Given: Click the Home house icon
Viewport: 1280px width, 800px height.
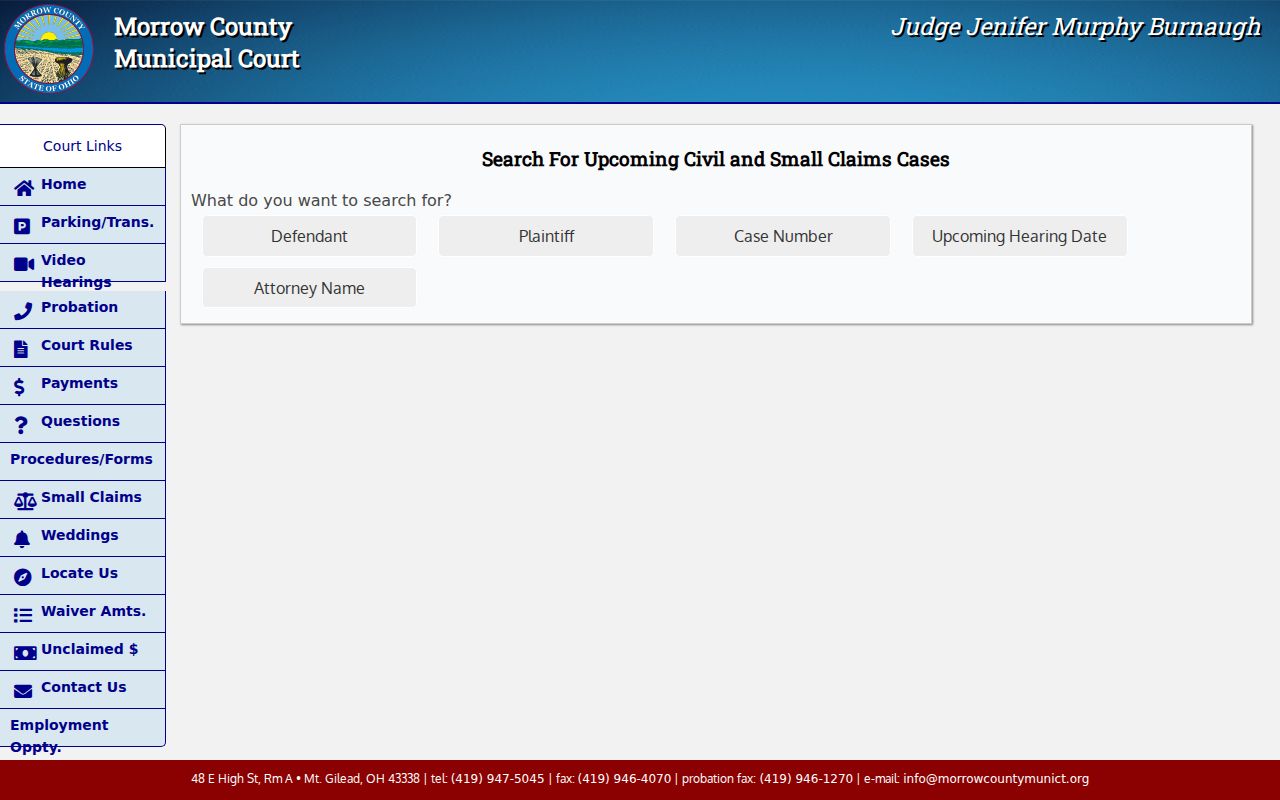Looking at the screenshot, I should 23,188.
